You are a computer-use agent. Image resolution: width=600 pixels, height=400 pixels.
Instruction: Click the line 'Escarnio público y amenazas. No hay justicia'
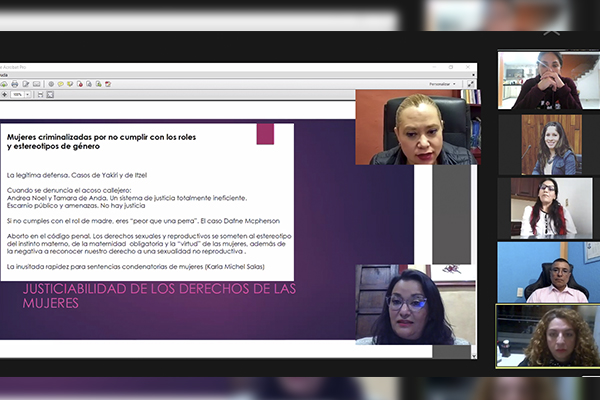click(76, 206)
